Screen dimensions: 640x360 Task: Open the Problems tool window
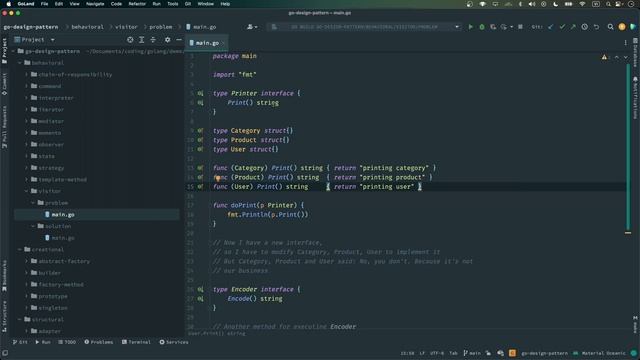tap(98, 342)
